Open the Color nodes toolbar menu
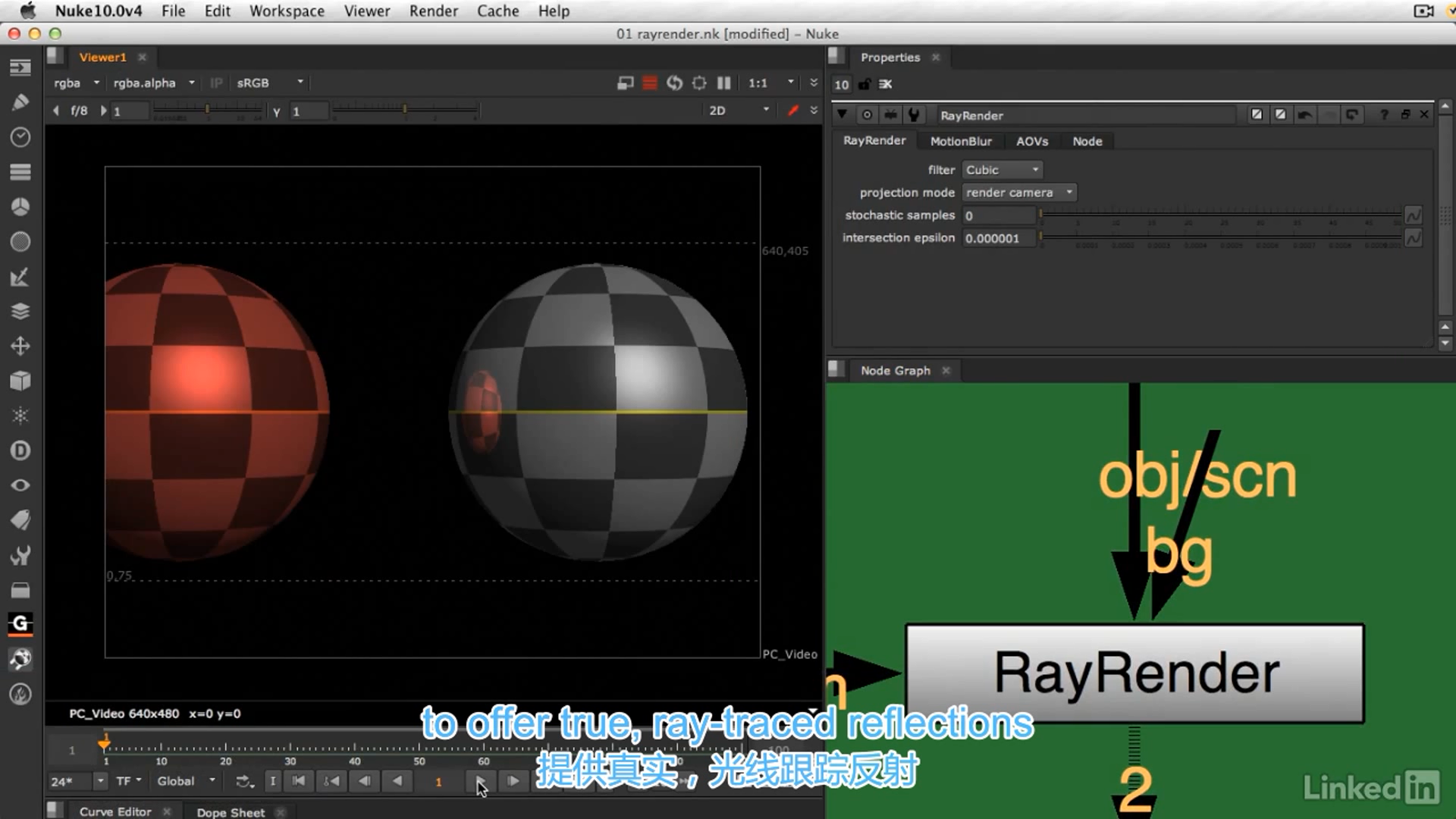Screen dimensions: 1456x819 tap(20, 207)
